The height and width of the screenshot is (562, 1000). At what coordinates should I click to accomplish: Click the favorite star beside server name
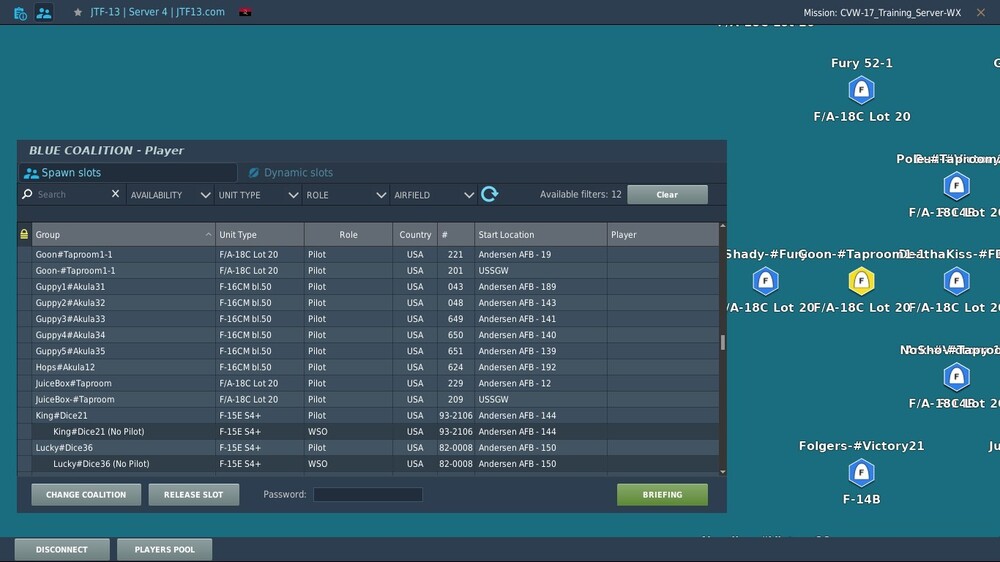[x=78, y=12]
